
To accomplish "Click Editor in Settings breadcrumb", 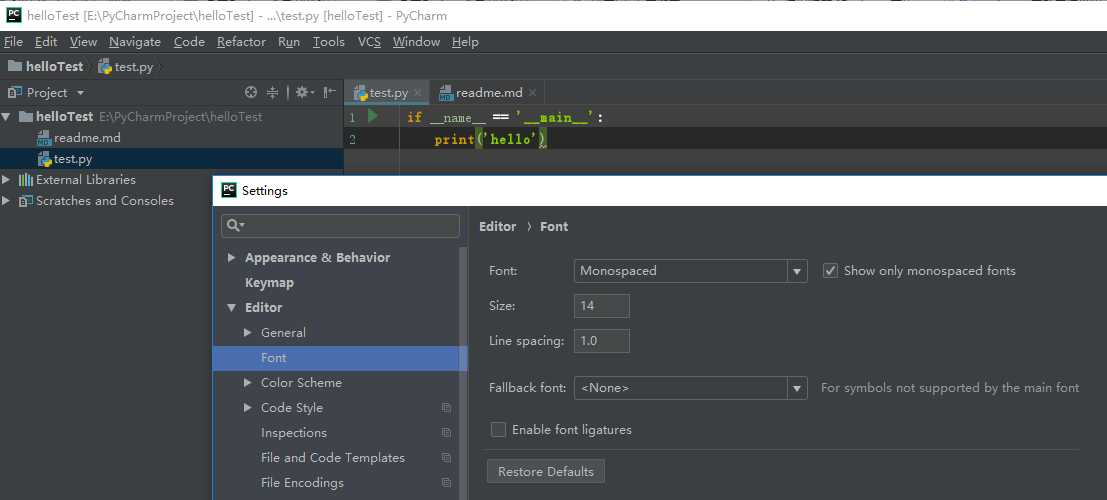I will click(x=498, y=227).
